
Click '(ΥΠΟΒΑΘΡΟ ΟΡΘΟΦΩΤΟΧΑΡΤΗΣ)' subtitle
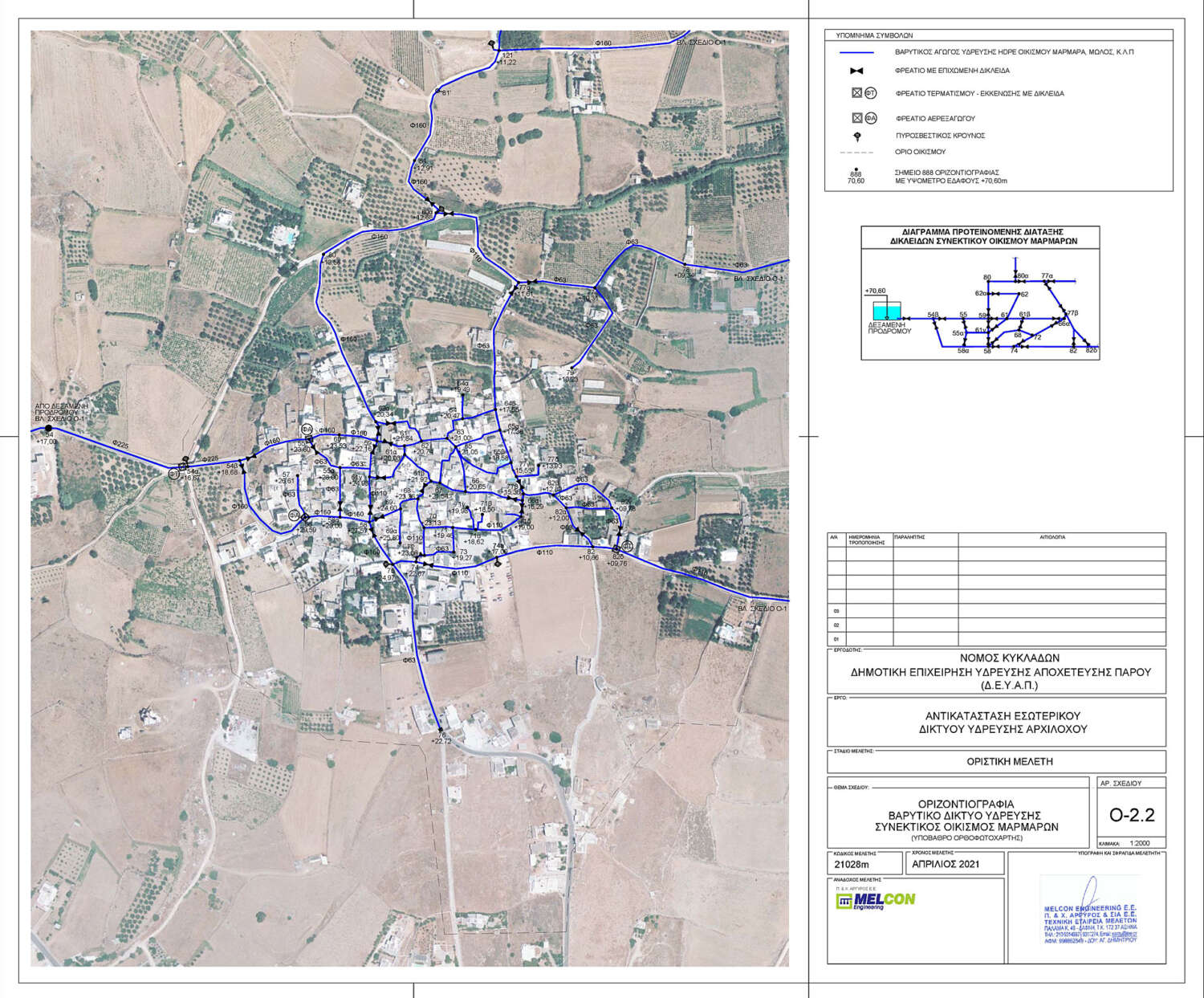tap(966, 837)
